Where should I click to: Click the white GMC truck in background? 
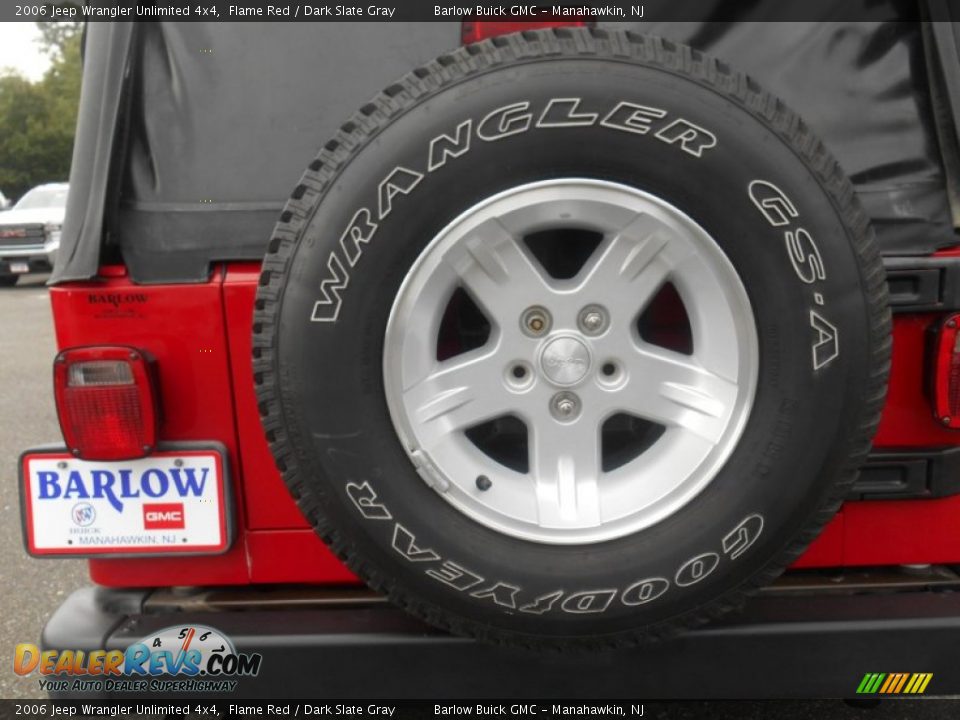pyautogui.click(x=30, y=232)
